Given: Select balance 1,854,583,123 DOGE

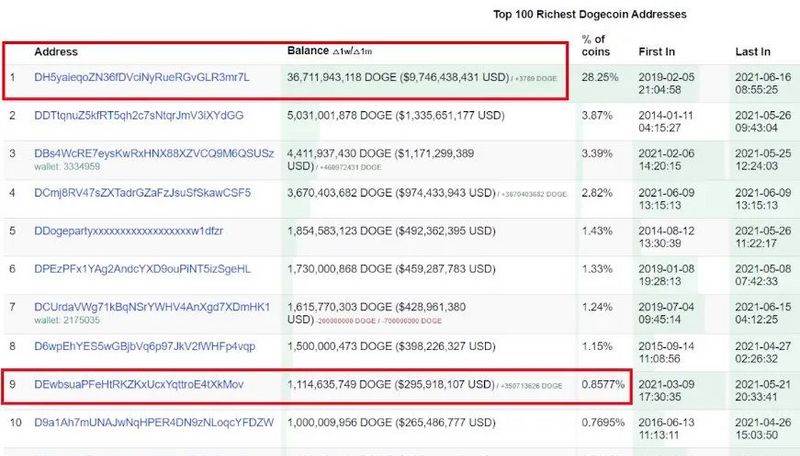Looking at the screenshot, I should coord(339,231).
